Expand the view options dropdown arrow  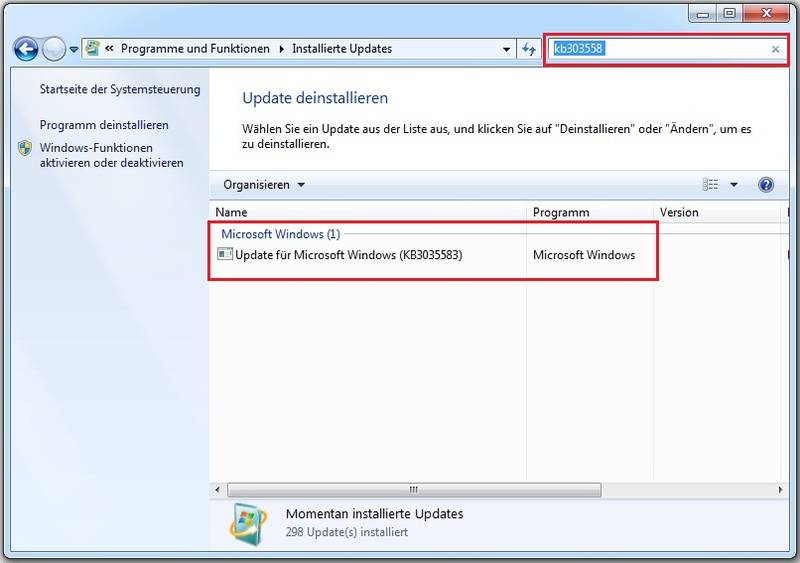(x=734, y=185)
